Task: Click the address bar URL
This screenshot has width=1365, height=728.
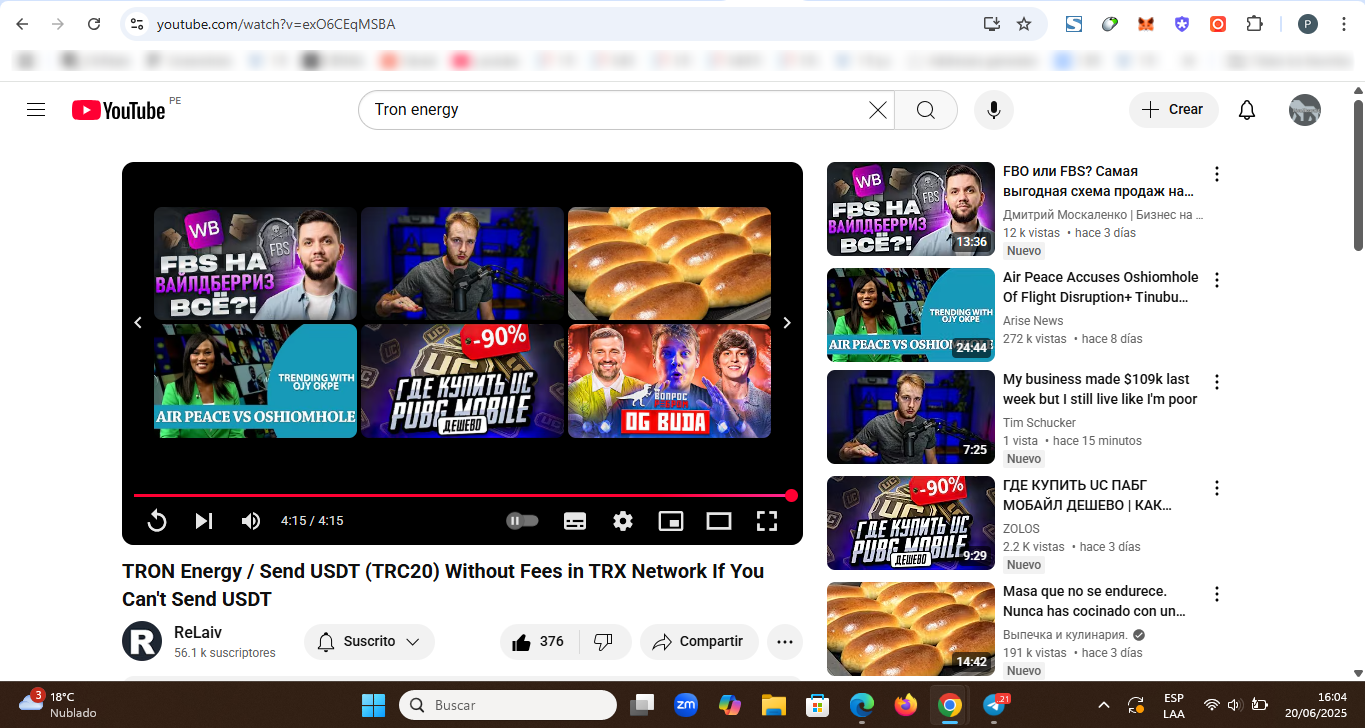Action: pyautogui.click(x=276, y=24)
